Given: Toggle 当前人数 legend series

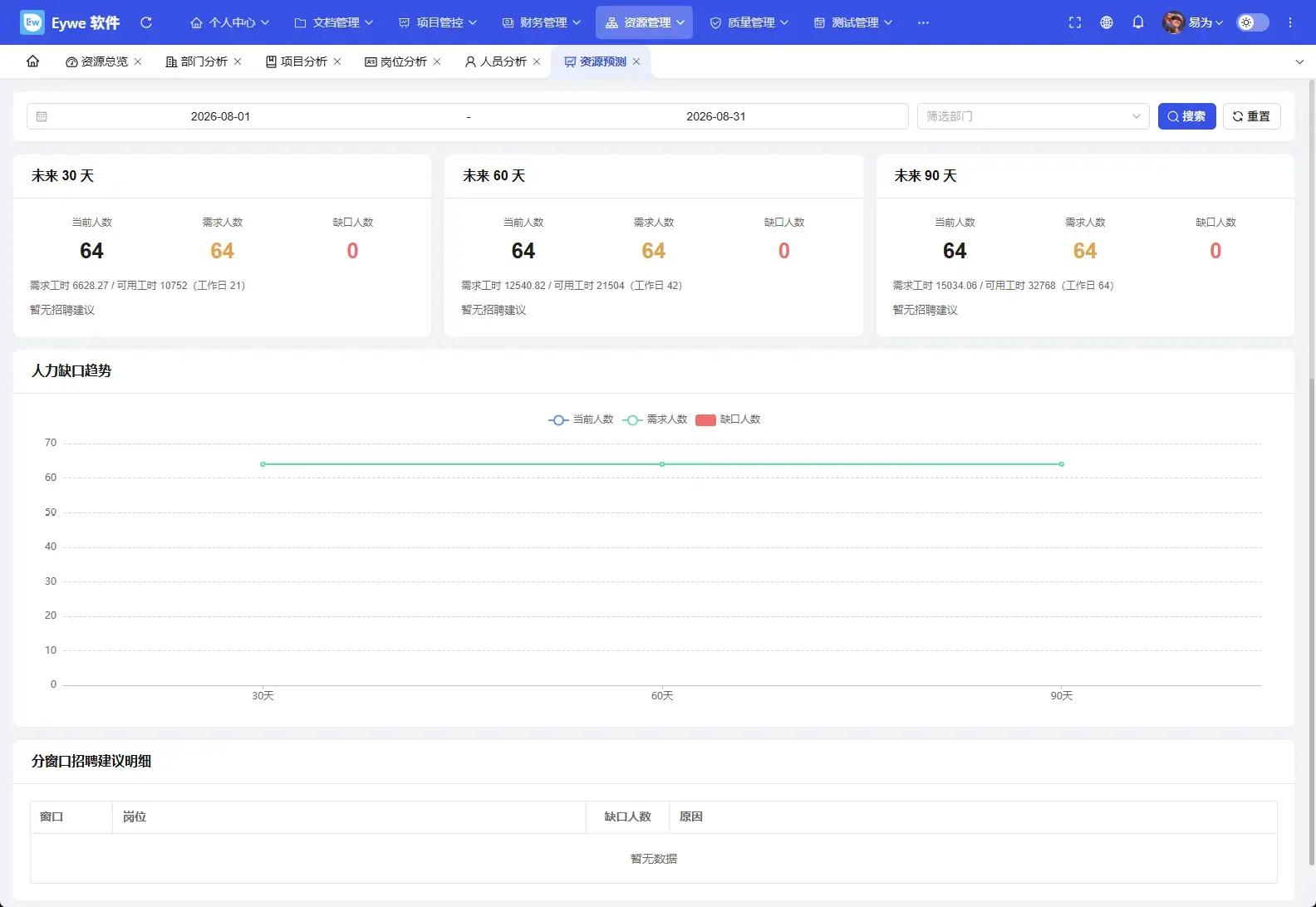Looking at the screenshot, I should tap(581, 419).
